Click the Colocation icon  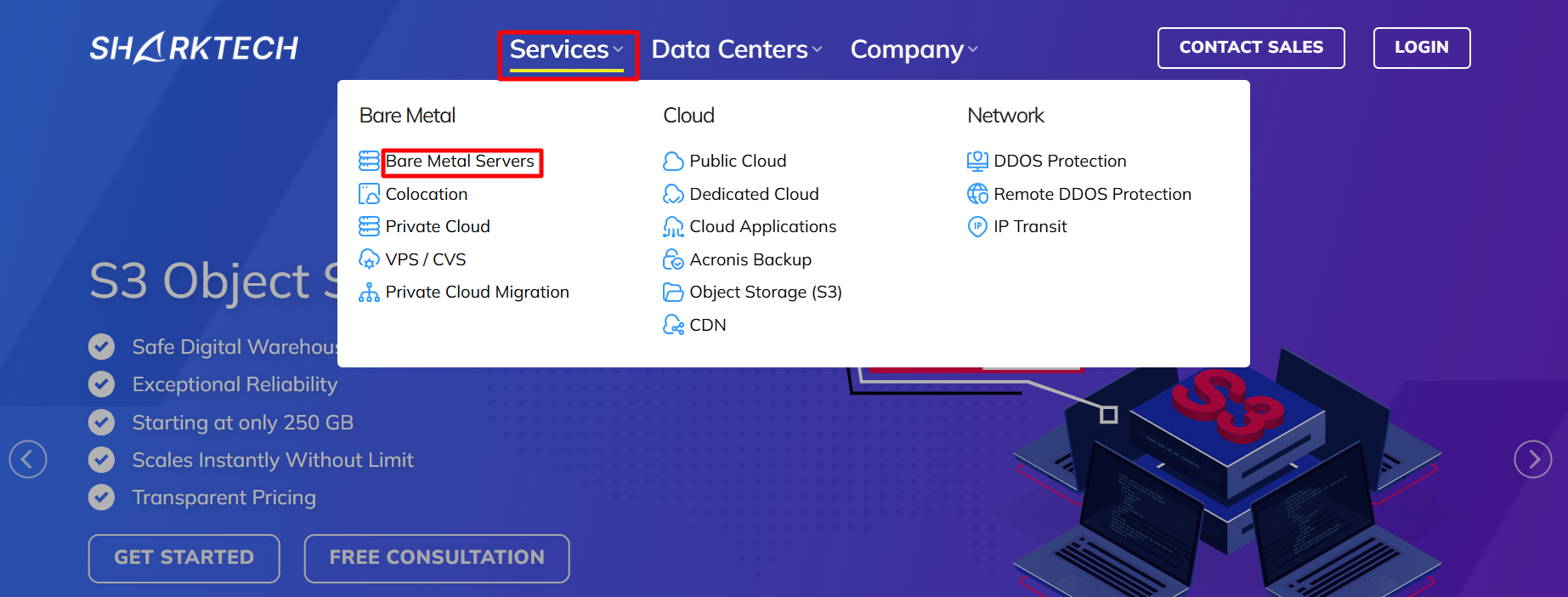click(369, 194)
